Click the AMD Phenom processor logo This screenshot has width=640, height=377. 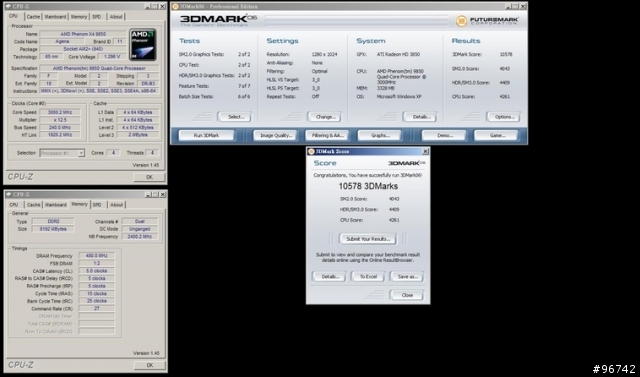tap(143, 44)
